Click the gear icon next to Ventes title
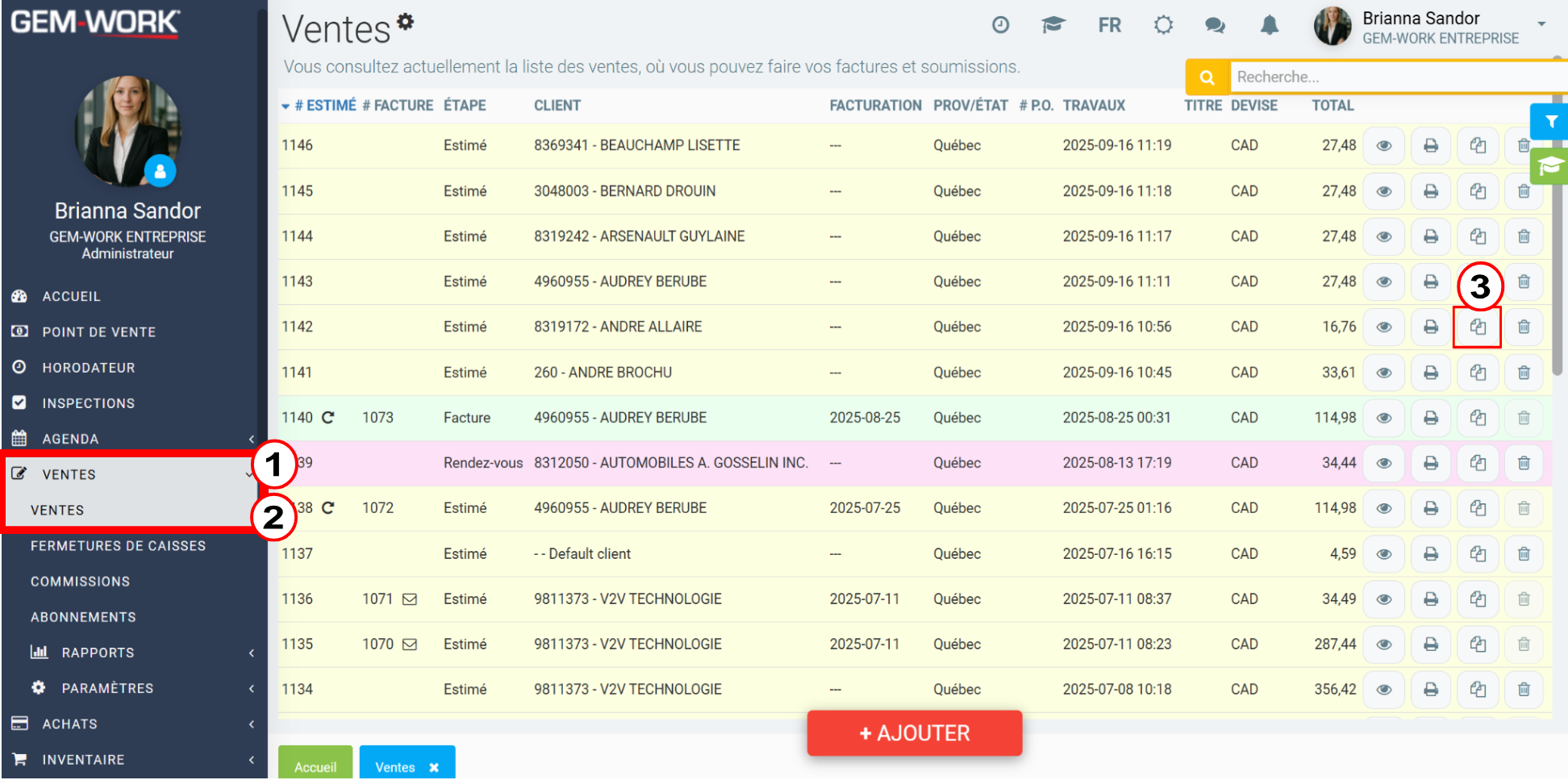1568x780 pixels. coord(406,22)
